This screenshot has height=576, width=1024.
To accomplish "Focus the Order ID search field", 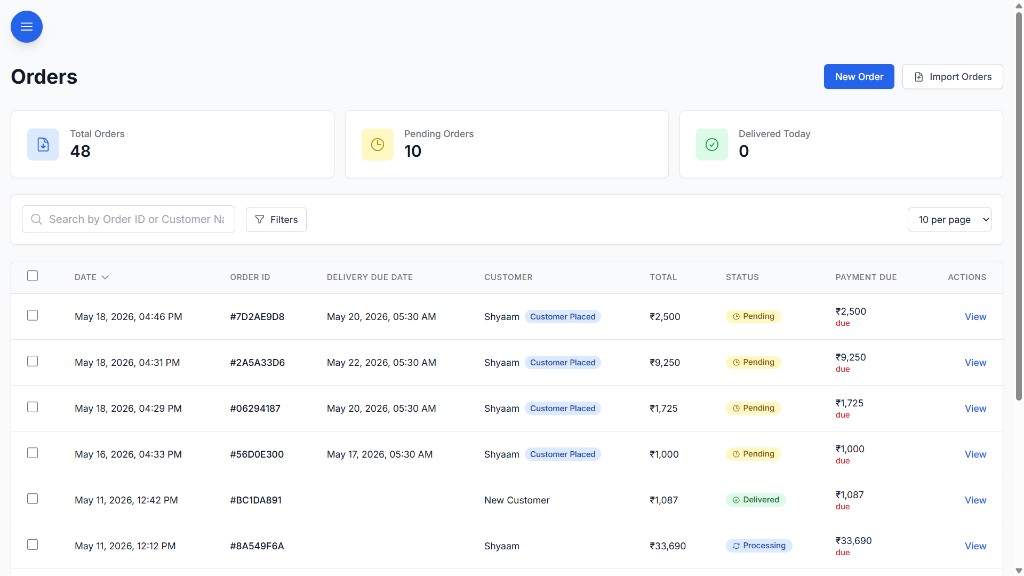I will 129,219.
